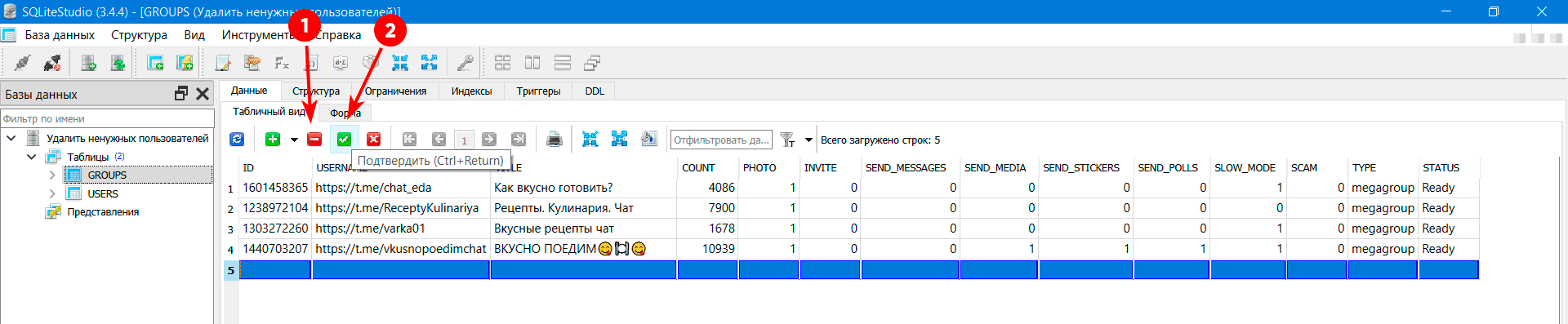Click the Add database icon
Screen dimensions: 1568x324
(x=89, y=63)
